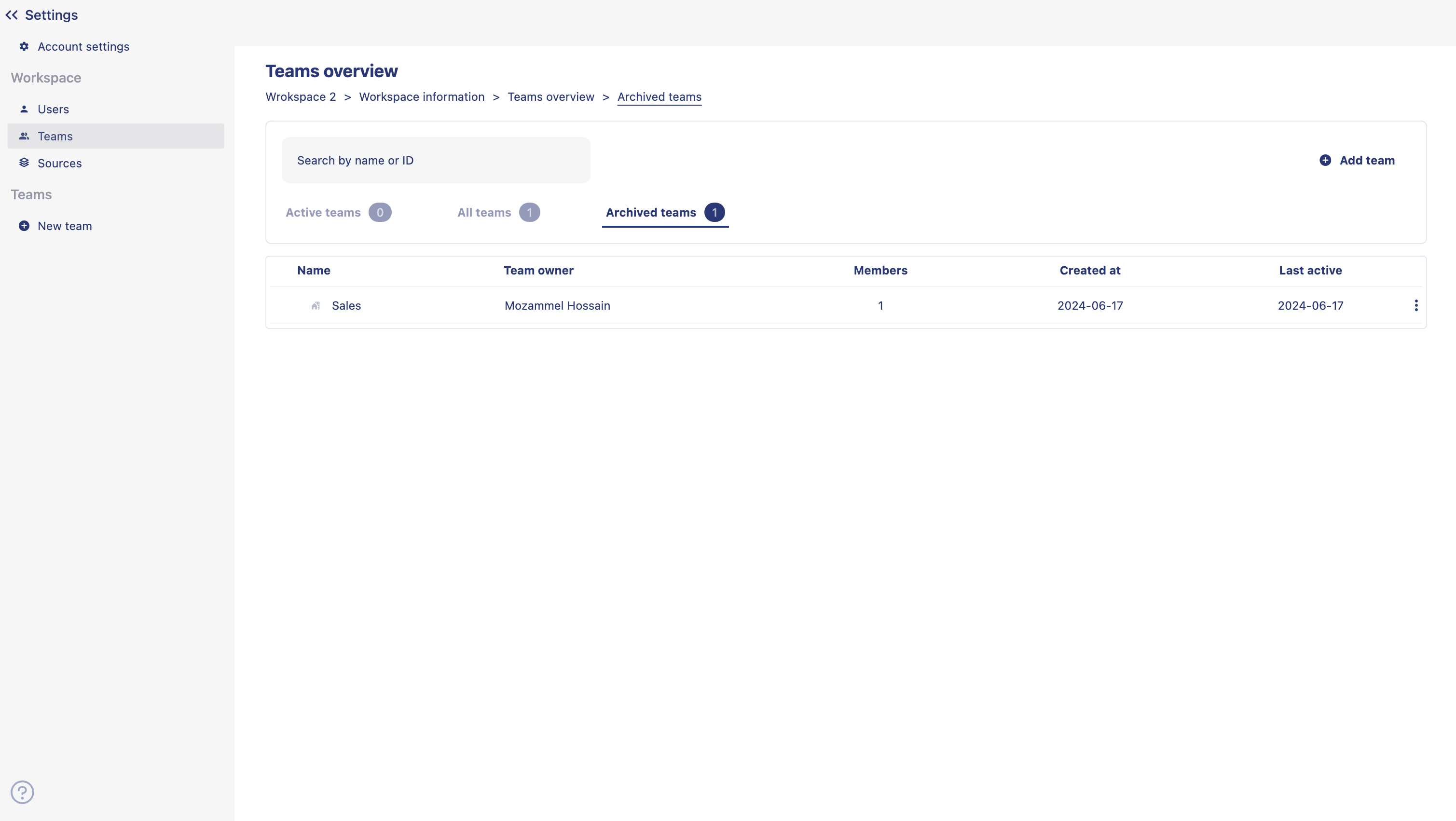This screenshot has height=821, width=1456.
Task: Click the Sales team building icon
Action: pyautogui.click(x=316, y=306)
